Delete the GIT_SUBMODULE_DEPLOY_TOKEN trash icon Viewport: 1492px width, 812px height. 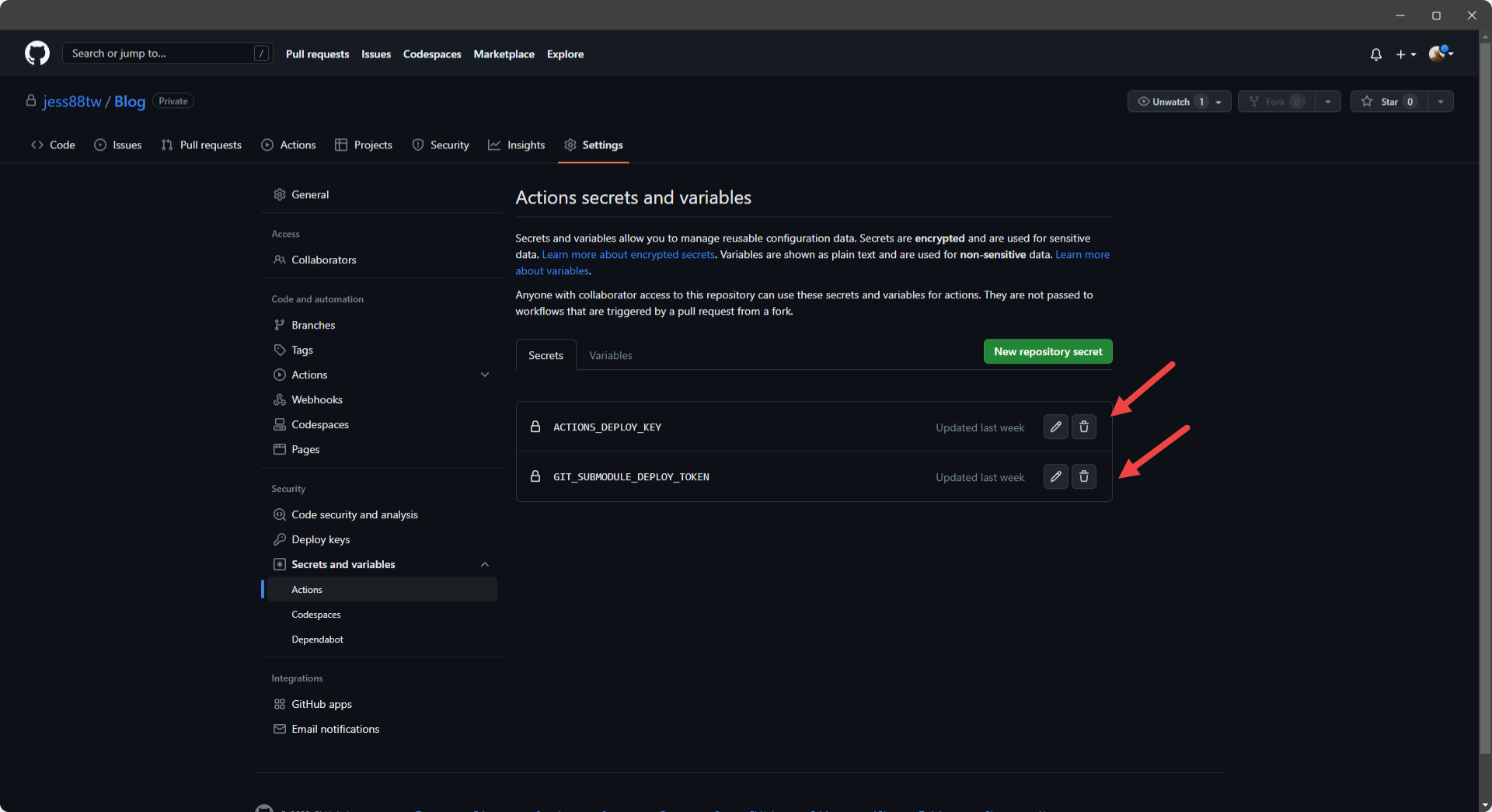(x=1084, y=477)
